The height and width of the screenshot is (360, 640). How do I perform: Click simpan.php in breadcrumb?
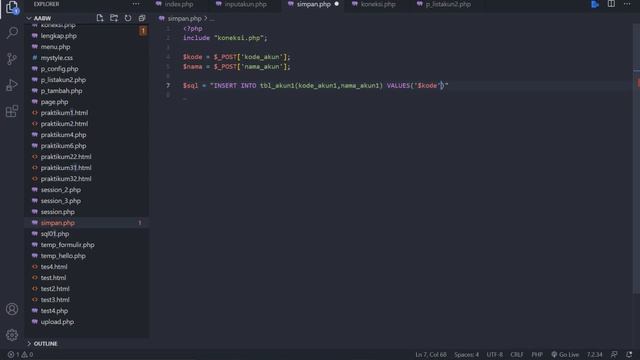coord(184,18)
